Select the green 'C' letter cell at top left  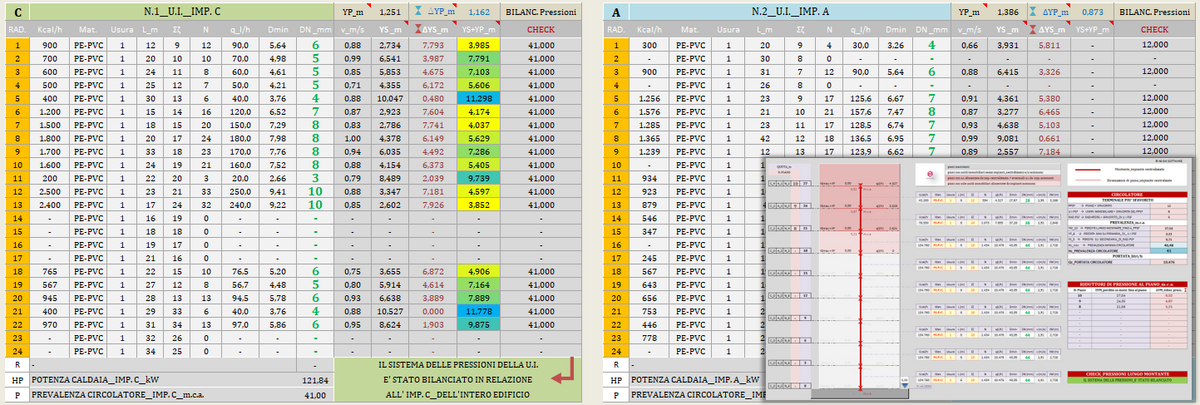coord(15,13)
